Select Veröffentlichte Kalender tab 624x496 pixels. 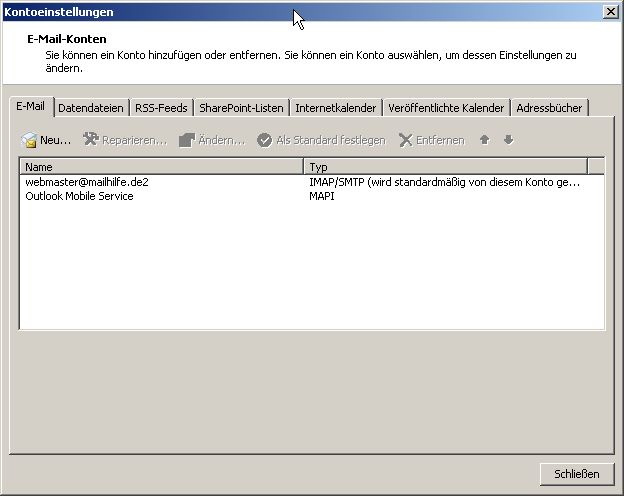pos(446,108)
